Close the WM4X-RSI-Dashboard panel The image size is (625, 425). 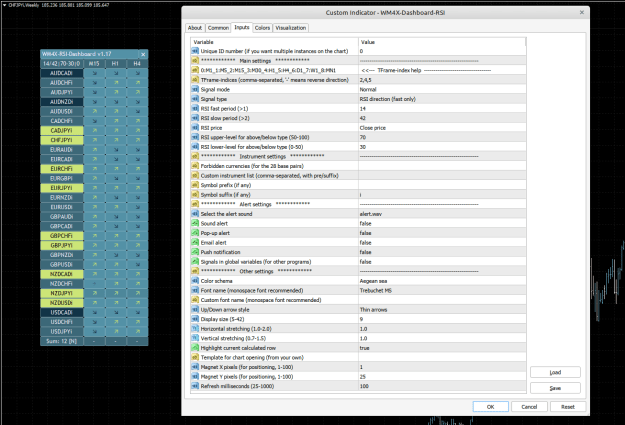point(143,54)
